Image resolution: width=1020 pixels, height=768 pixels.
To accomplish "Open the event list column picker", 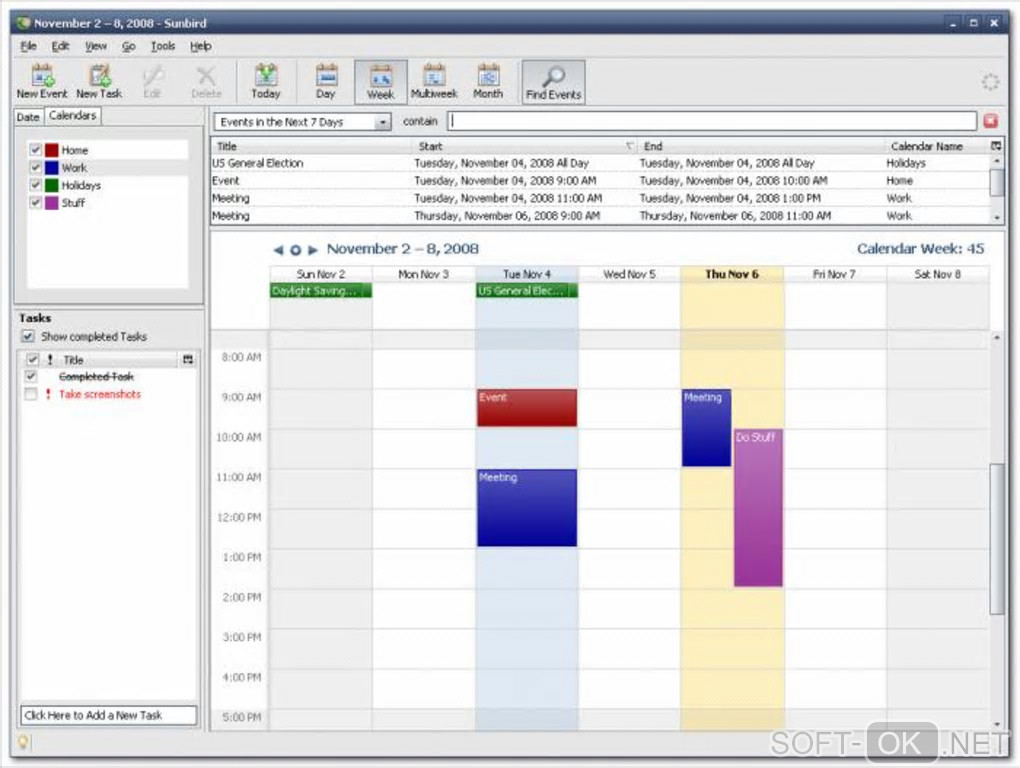I will point(996,146).
